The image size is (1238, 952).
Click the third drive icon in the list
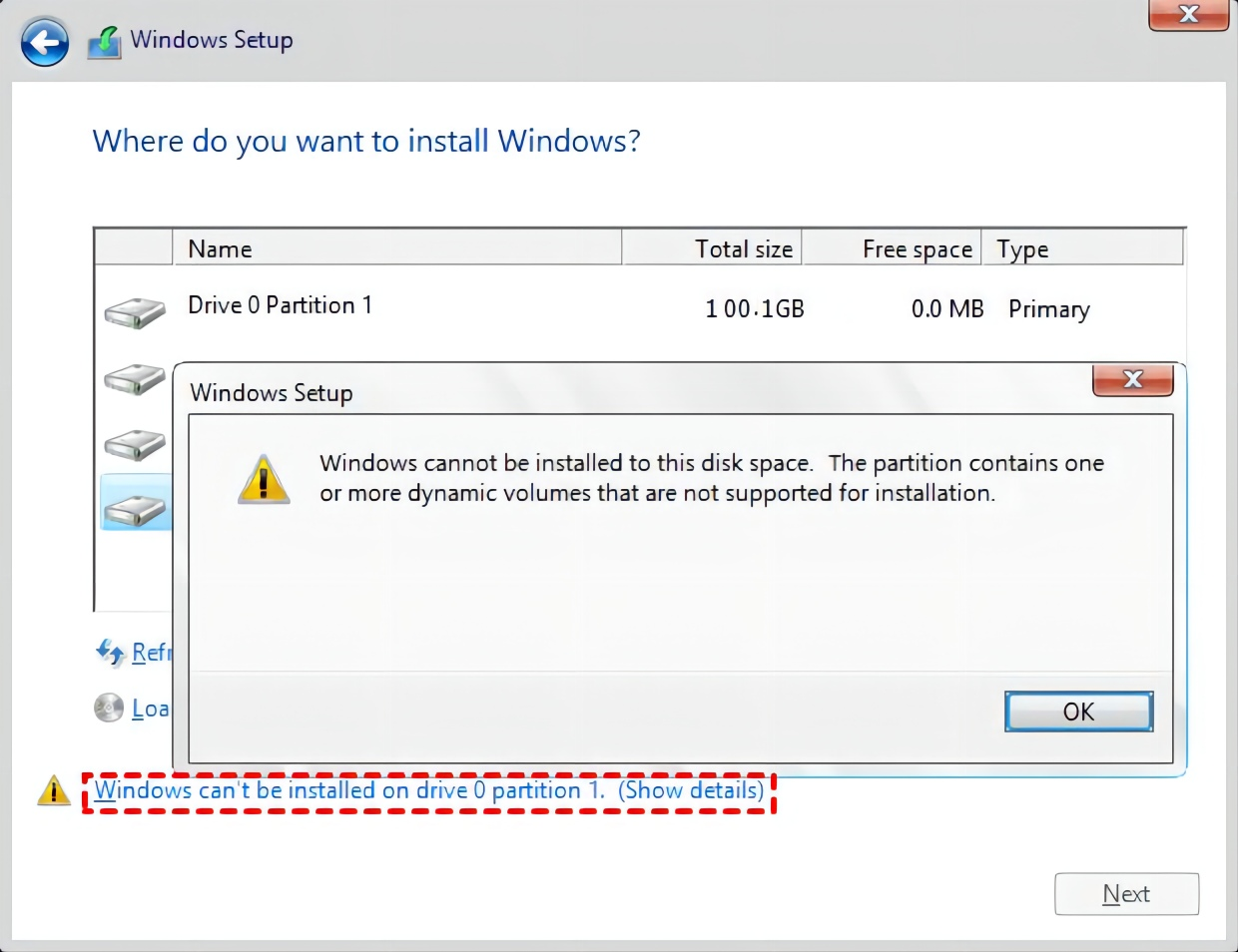click(x=135, y=444)
